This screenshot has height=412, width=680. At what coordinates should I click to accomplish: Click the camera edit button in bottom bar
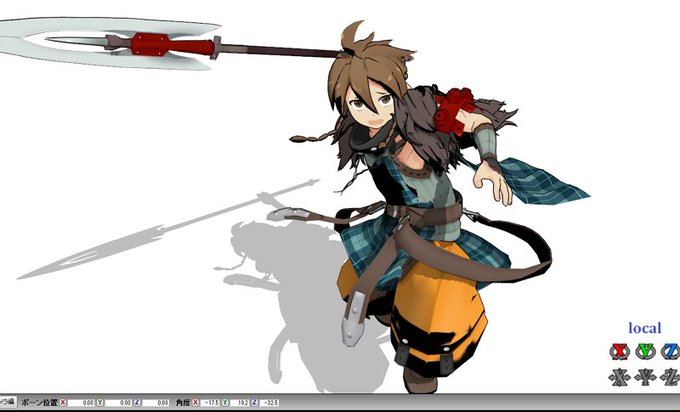8,402
